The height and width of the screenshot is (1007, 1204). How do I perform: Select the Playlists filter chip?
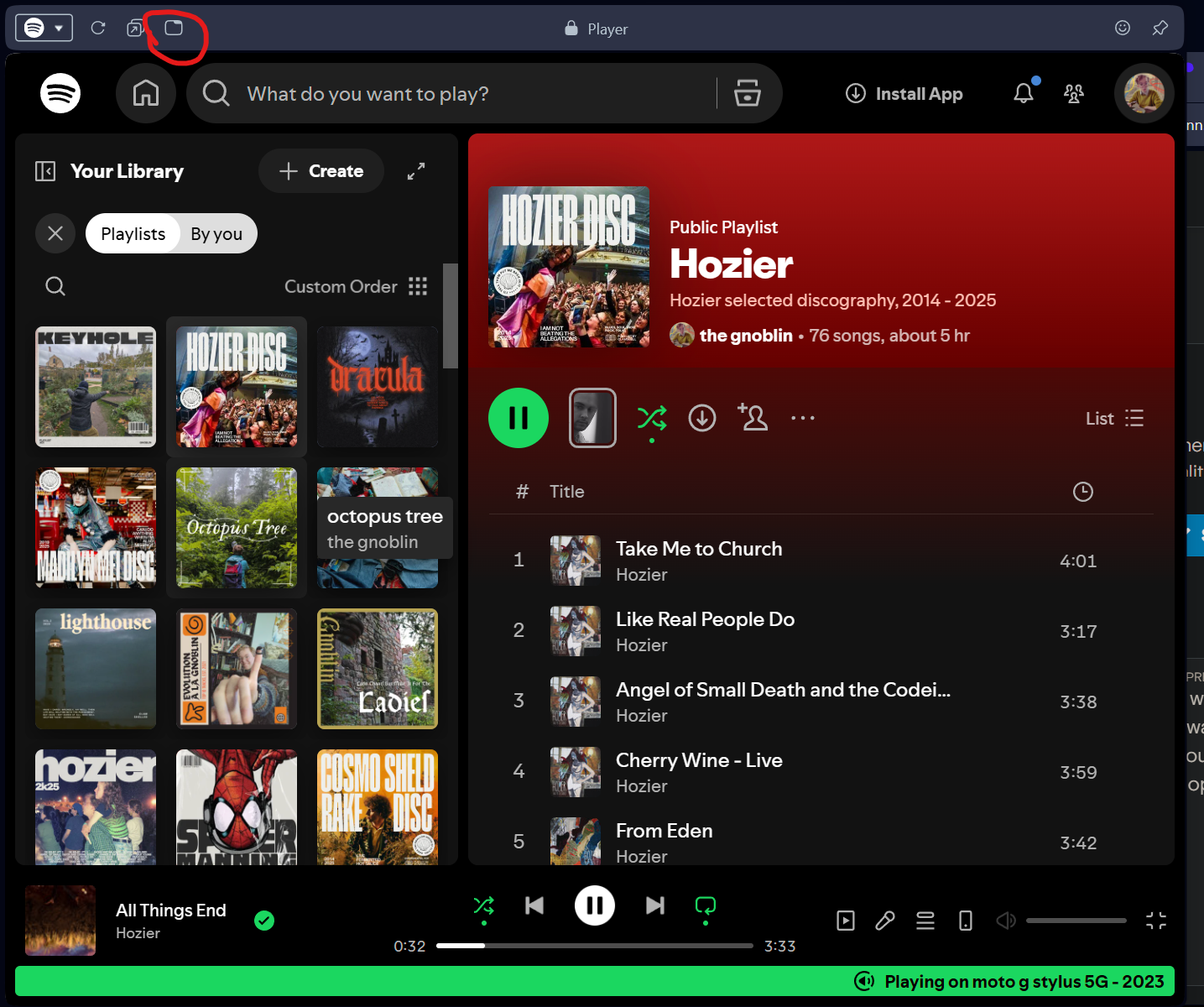point(133,234)
